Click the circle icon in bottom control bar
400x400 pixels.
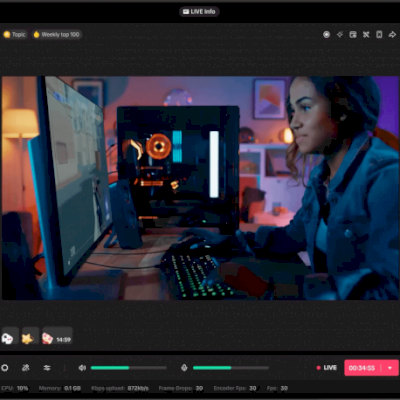coord(5,368)
